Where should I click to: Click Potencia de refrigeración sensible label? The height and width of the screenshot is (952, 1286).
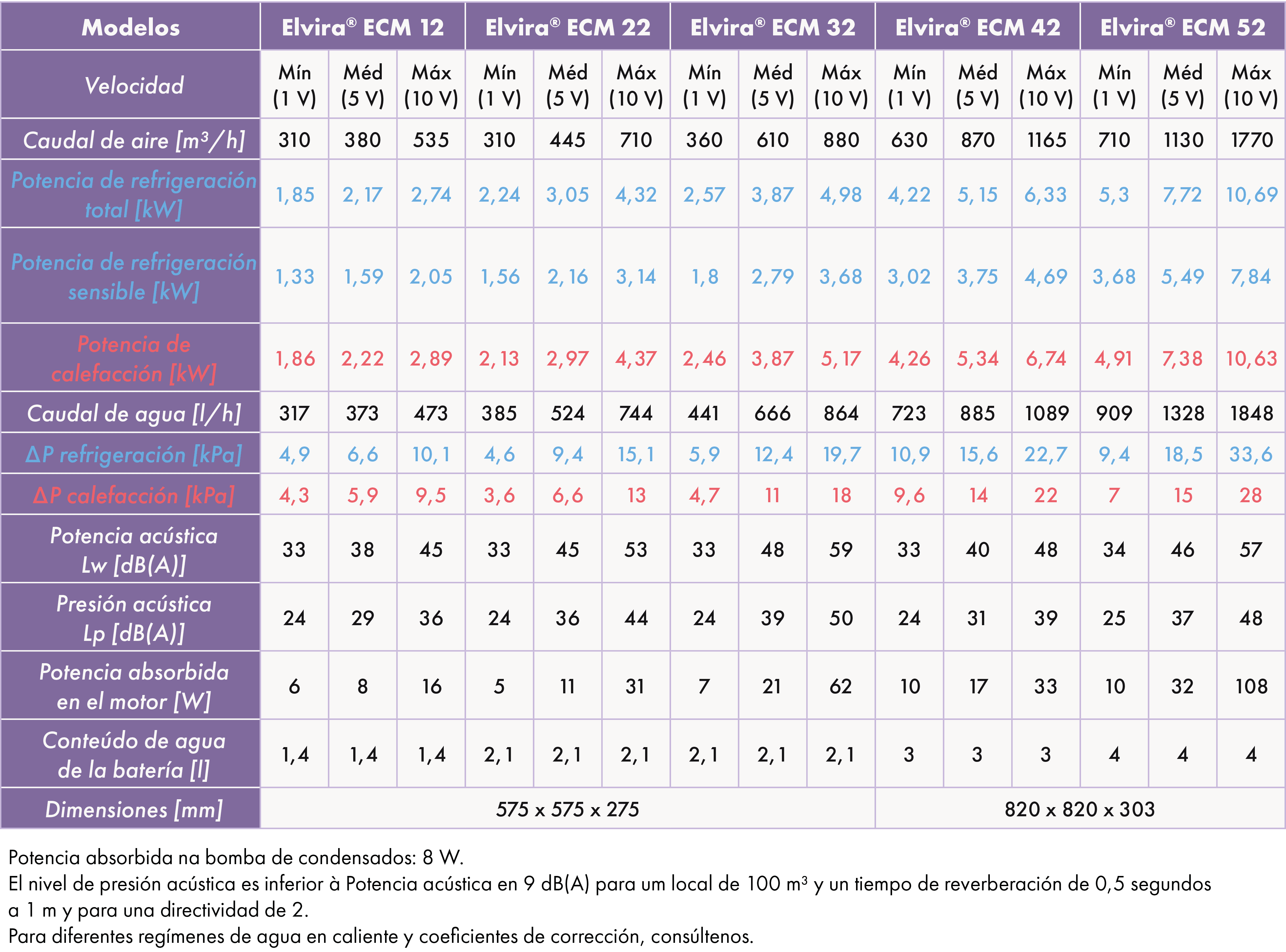pos(134,277)
